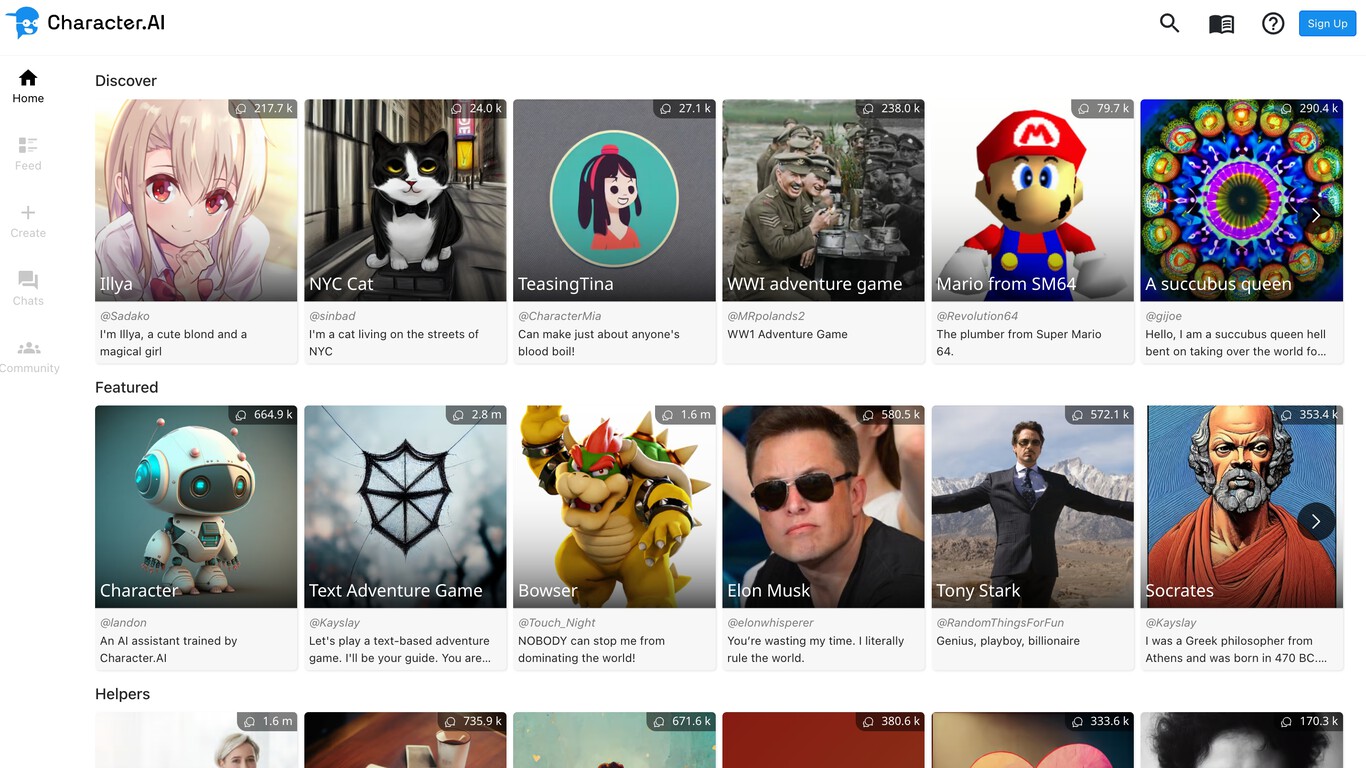
Task: Open the help question mark icon
Action: click(1273, 24)
